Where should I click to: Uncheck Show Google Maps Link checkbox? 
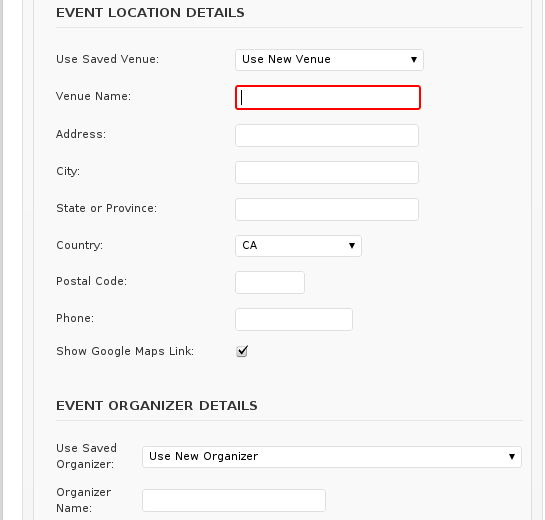click(242, 351)
